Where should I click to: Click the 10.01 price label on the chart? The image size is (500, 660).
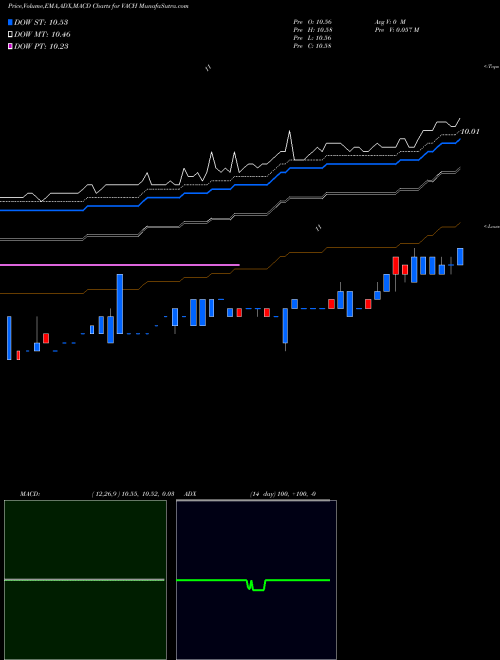pyautogui.click(x=470, y=132)
